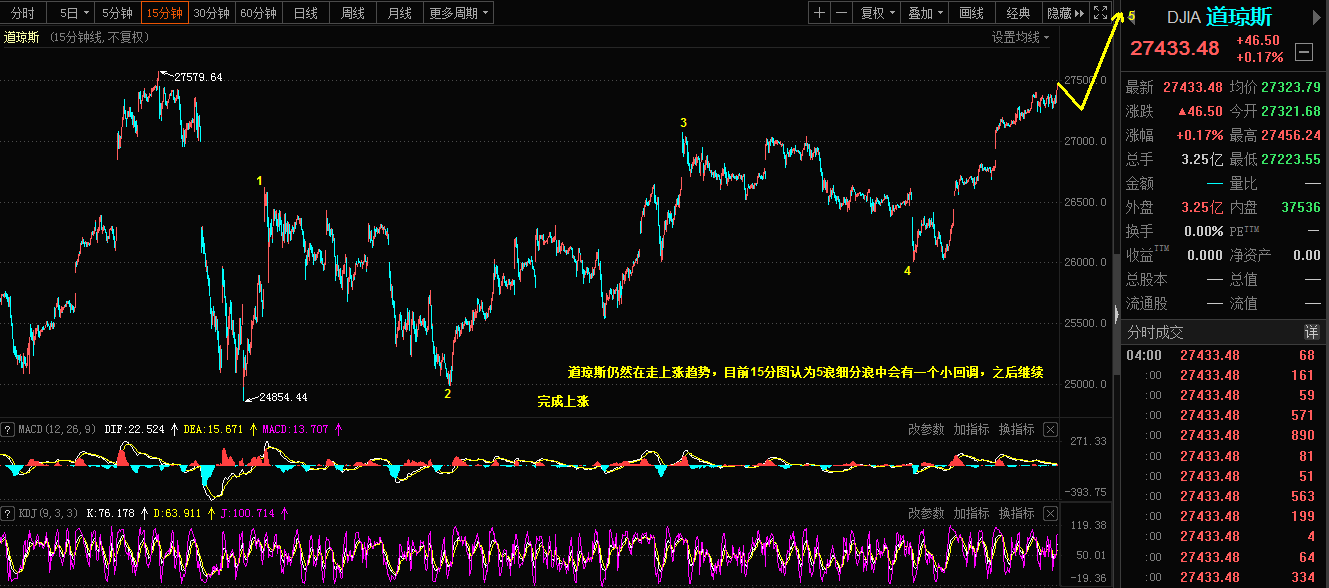
Task: Expand hidden panel with 隐藏 button
Action: click(1065, 13)
